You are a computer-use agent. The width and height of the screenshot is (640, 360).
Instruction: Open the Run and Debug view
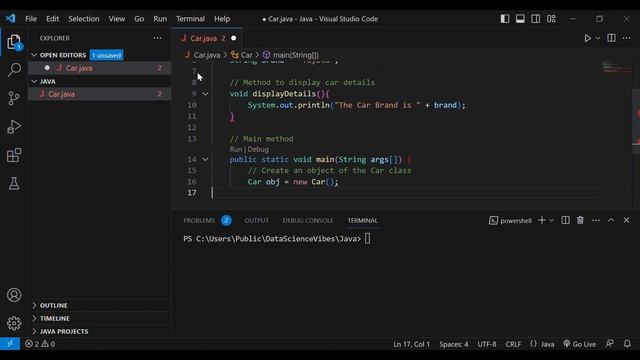[x=14, y=127]
